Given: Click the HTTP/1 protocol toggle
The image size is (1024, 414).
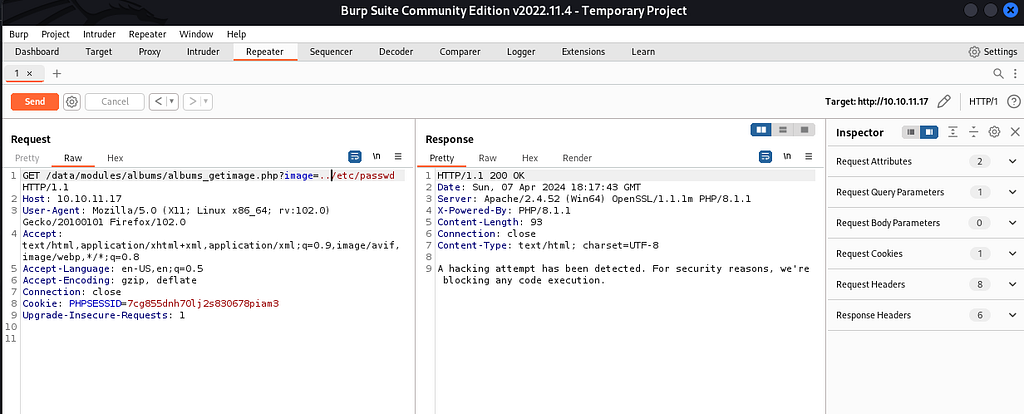Looking at the screenshot, I should pos(984,101).
